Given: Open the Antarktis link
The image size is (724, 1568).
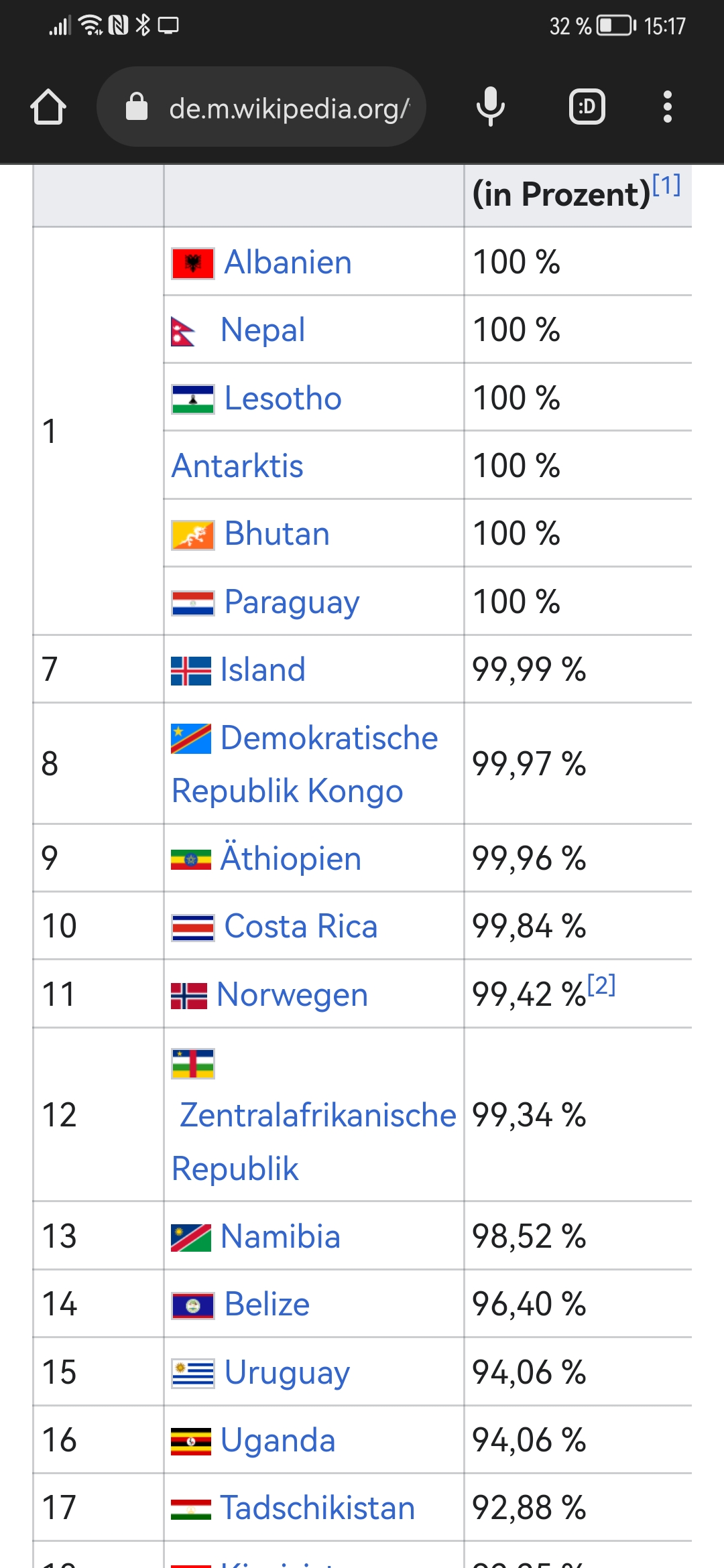Looking at the screenshot, I should click(x=237, y=466).
